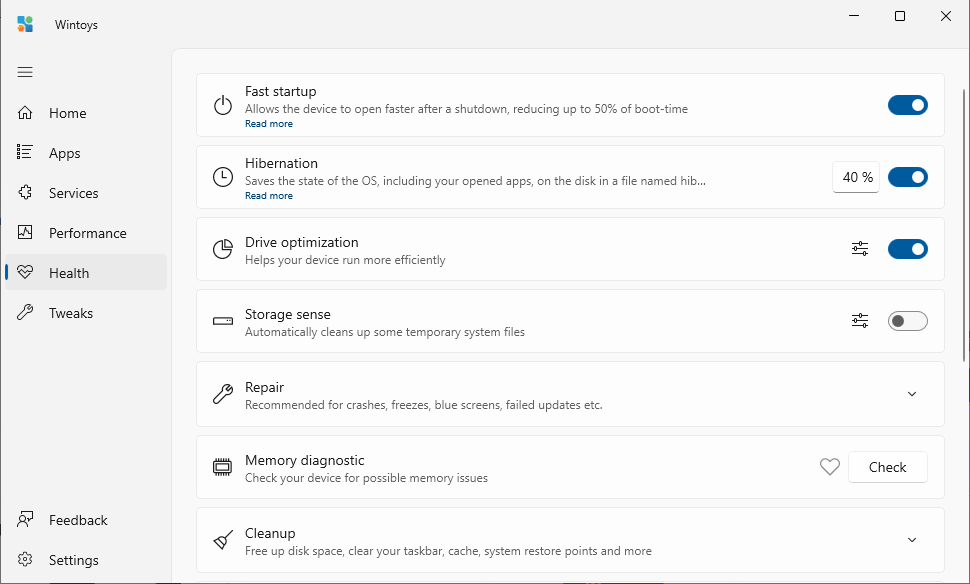Open the hamburger navigation menu
Image resolution: width=970 pixels, height=584 pixels.
[x=25, y=72]
